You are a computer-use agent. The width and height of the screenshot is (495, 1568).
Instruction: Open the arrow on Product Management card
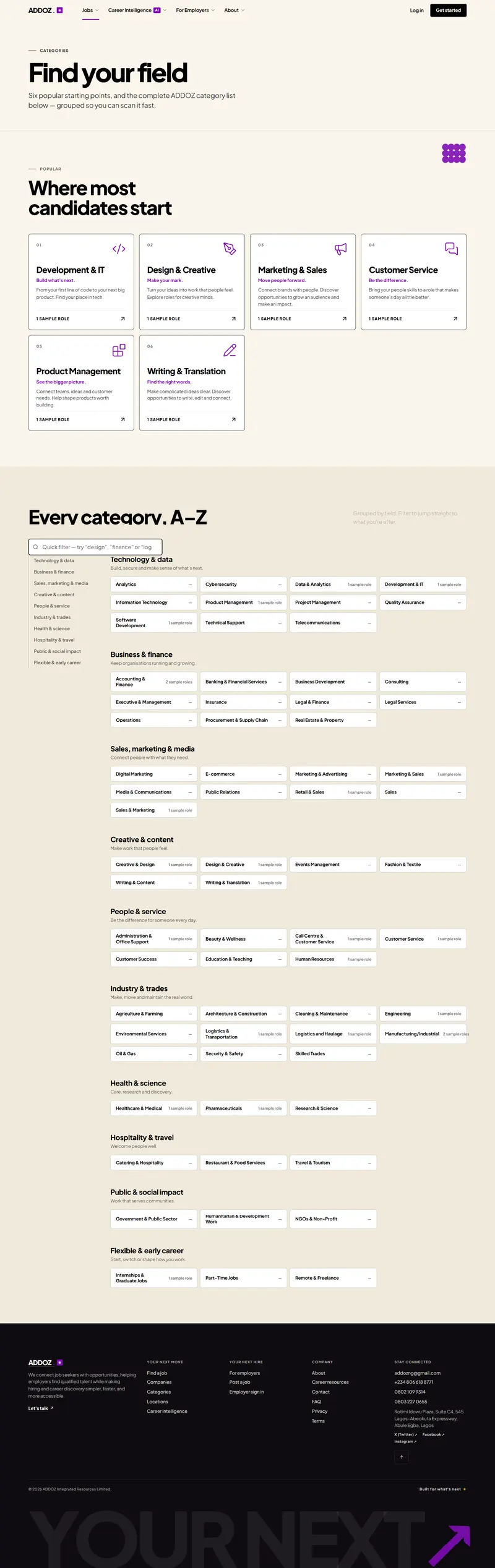[123, 419]
